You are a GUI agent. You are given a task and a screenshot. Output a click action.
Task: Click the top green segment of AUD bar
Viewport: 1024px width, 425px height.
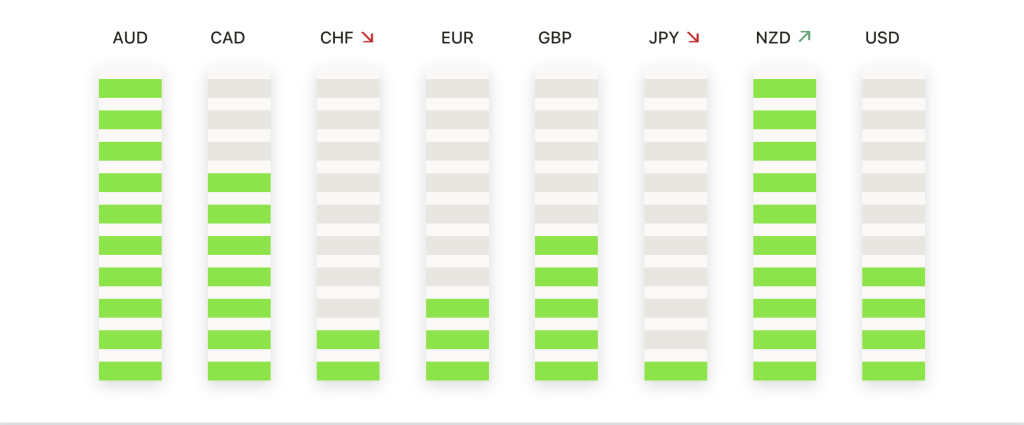coord(131,88)
